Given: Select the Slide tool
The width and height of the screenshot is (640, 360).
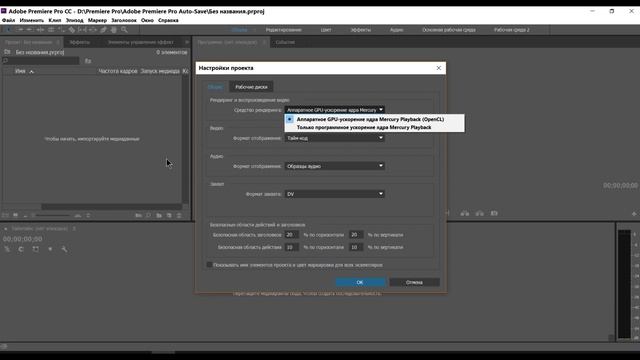Looking at the screenshot, I should click(x=93, y=30).
